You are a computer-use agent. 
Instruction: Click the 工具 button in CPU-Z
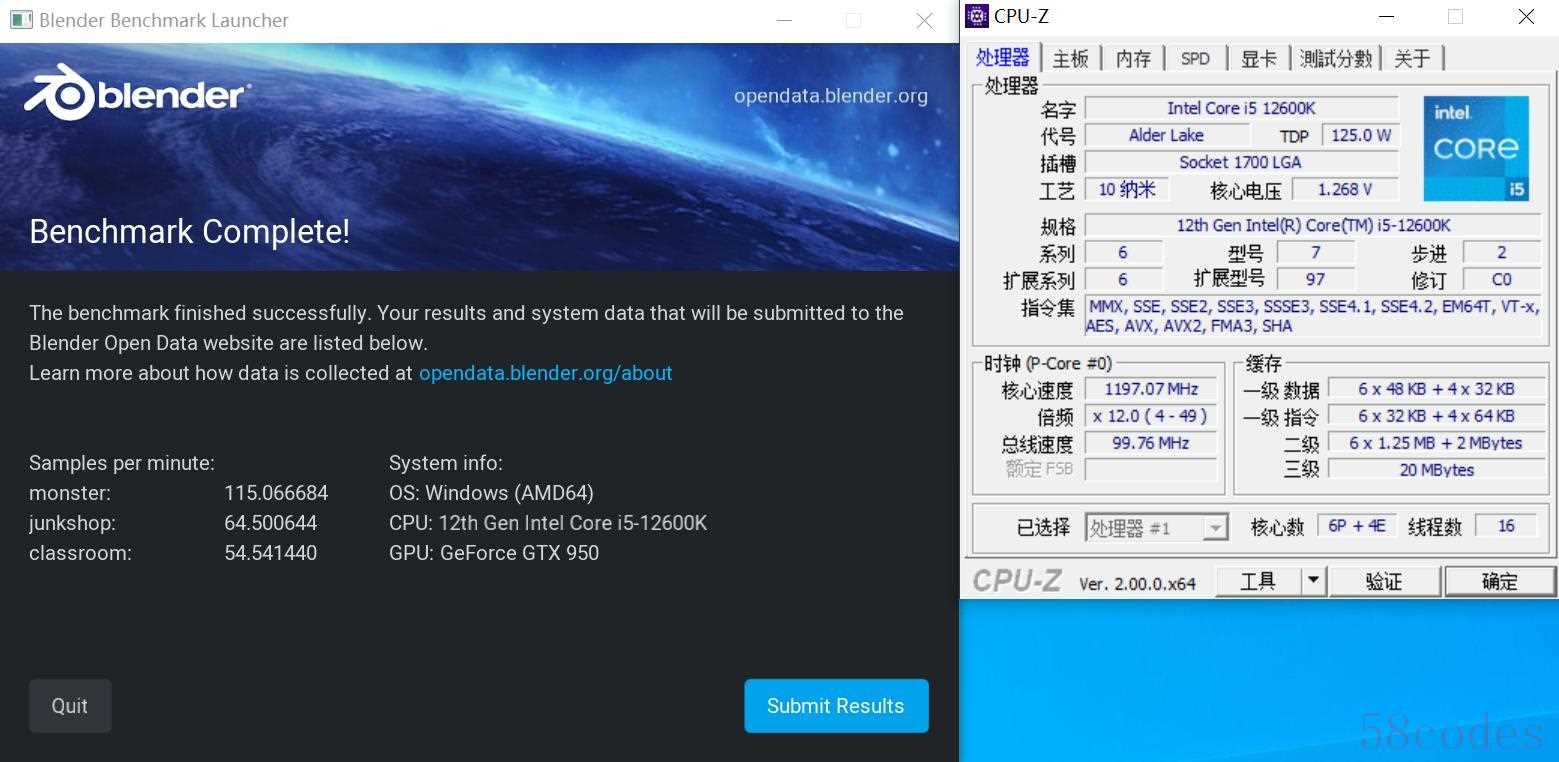[x=1258, y=581]
